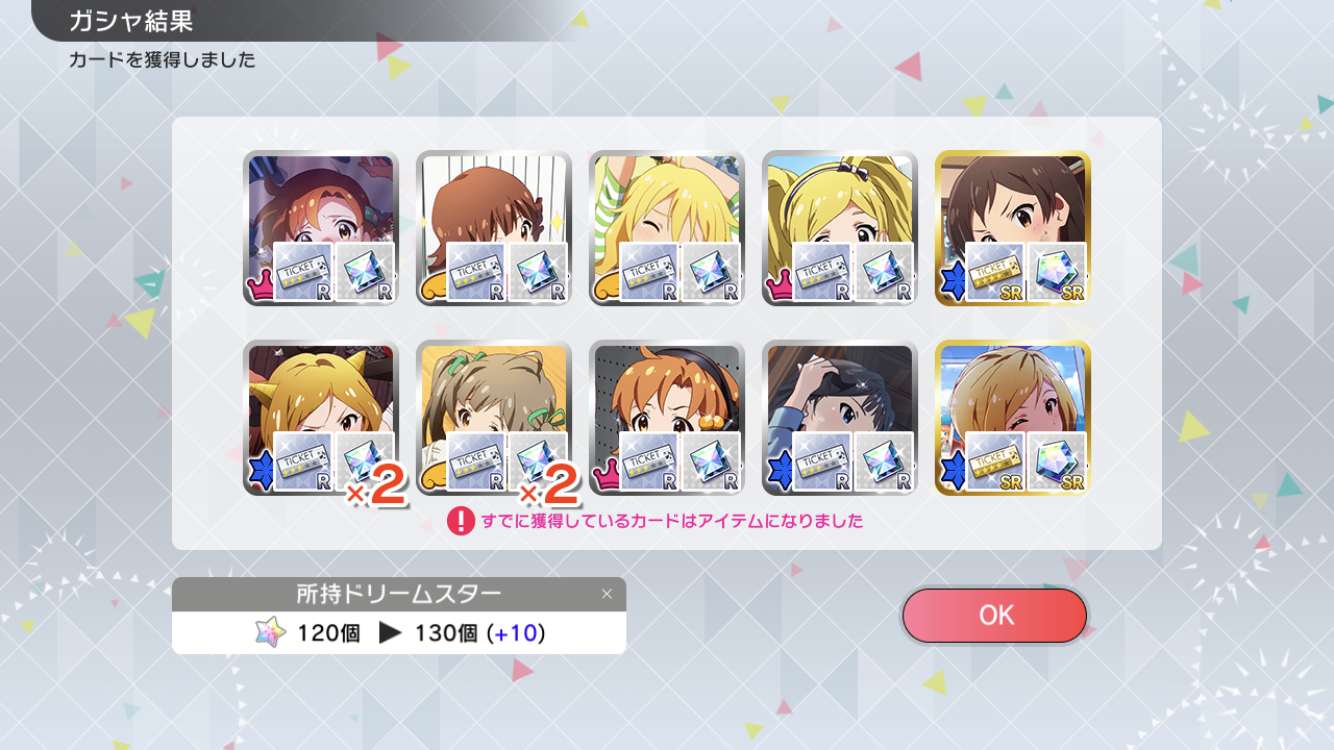Click the gold SR ticket on the first SR card
This screenshot has height=750, width=1334.
click(995, 272)
